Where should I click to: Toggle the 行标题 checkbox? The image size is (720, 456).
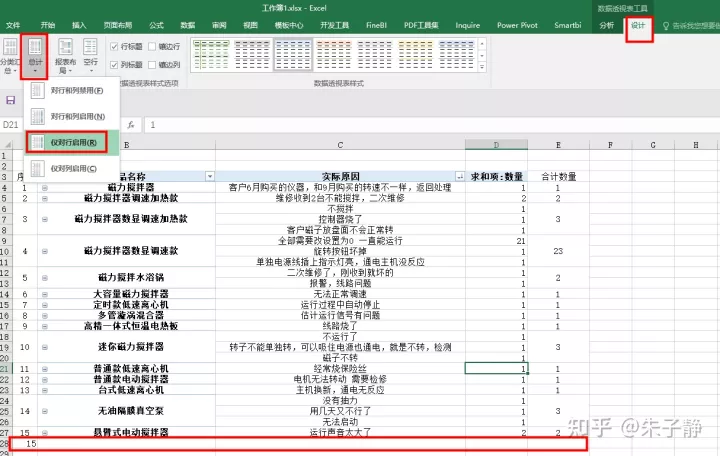point(114,46)
